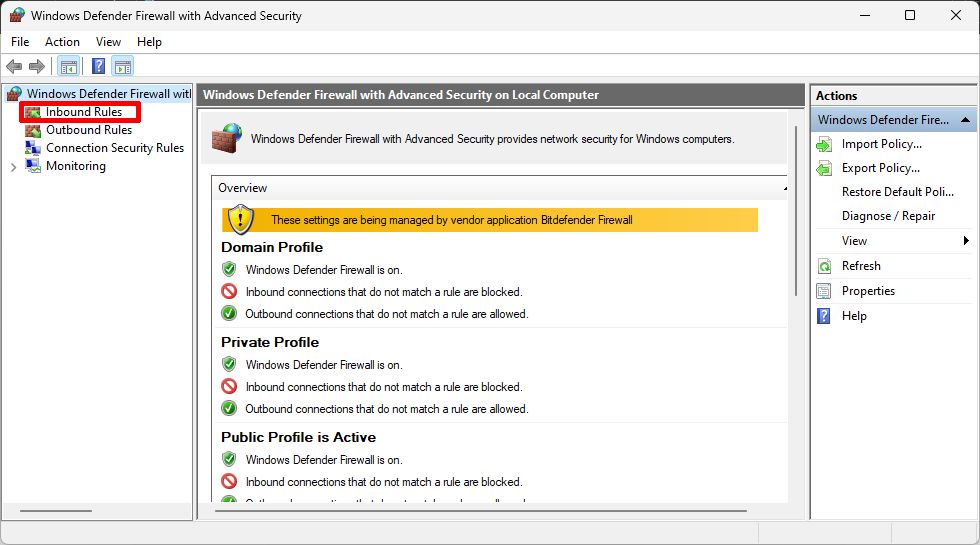
Task: Collapse the Overview section arrow
Action: tap(785, 188)
